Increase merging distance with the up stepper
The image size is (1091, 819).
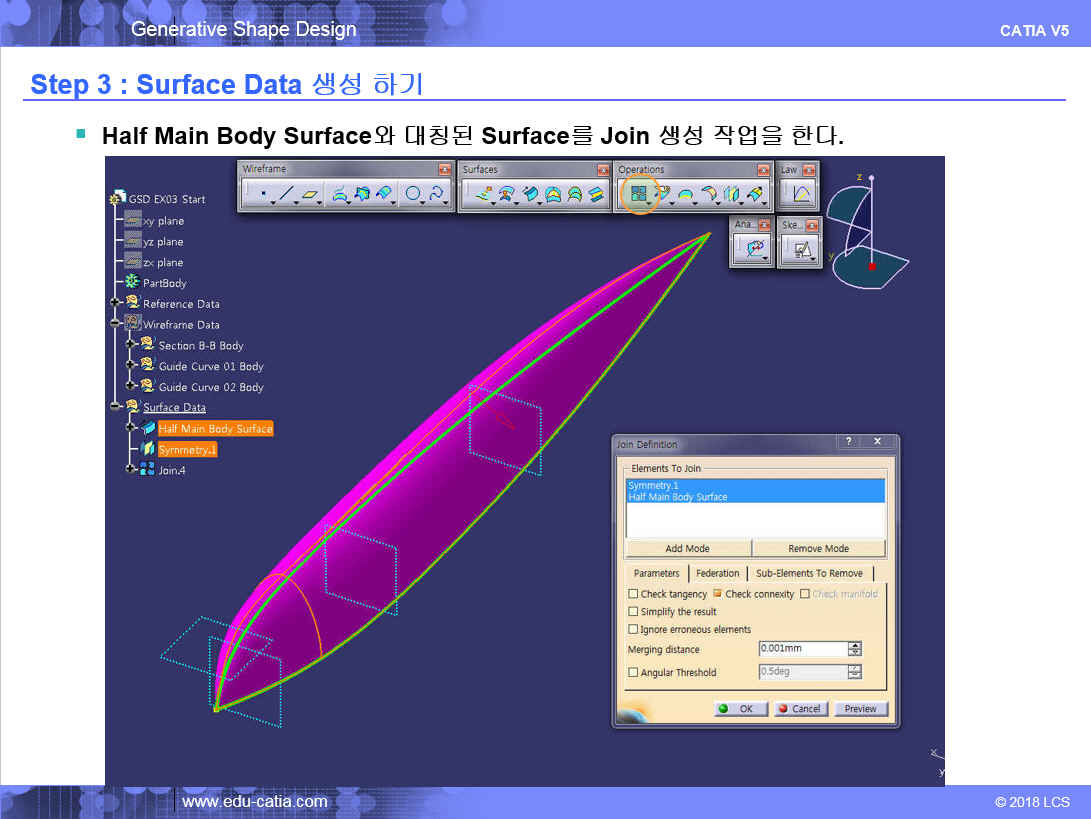click(x=854, y=645)
